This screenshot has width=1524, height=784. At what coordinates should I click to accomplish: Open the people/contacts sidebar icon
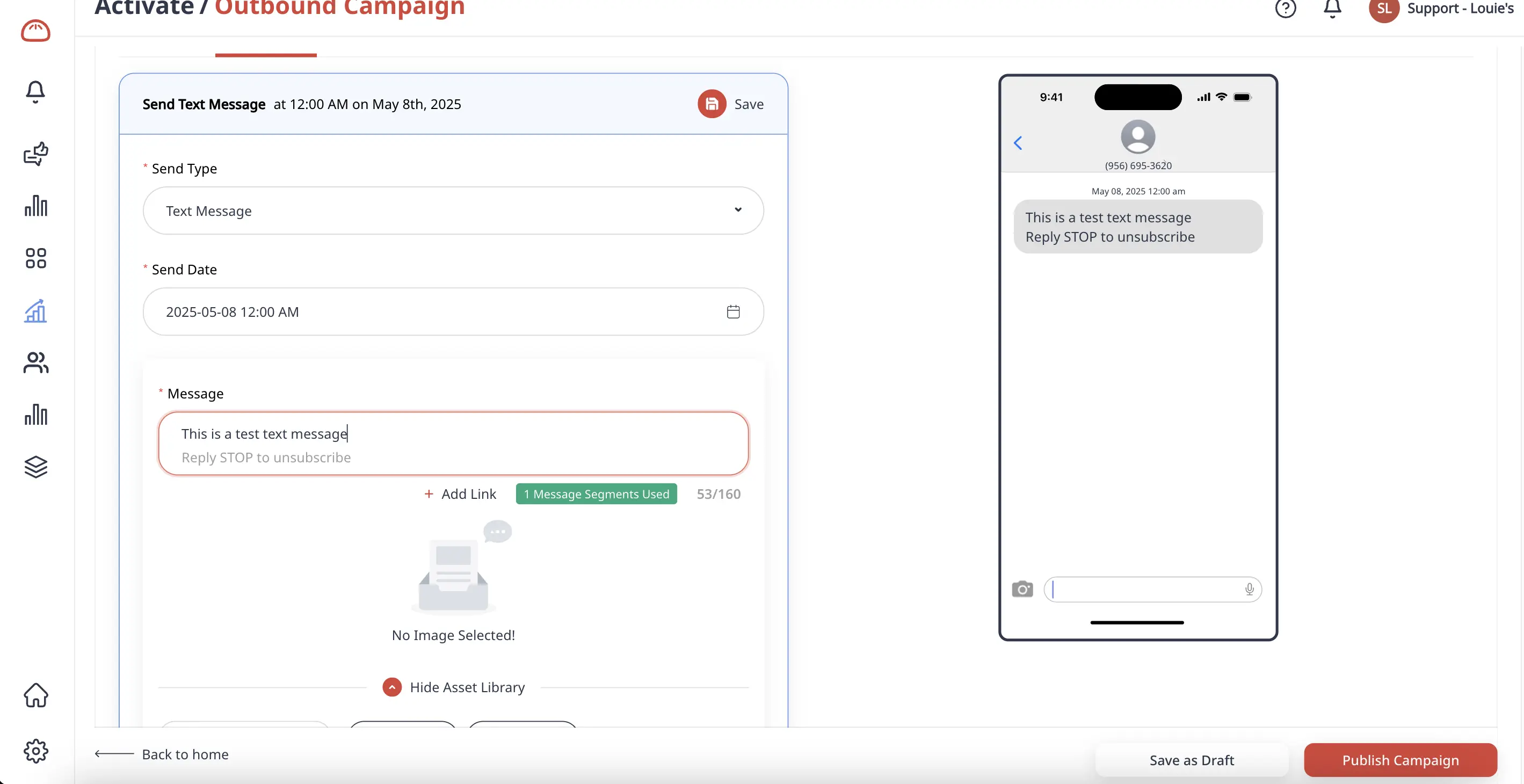(35, 362)
